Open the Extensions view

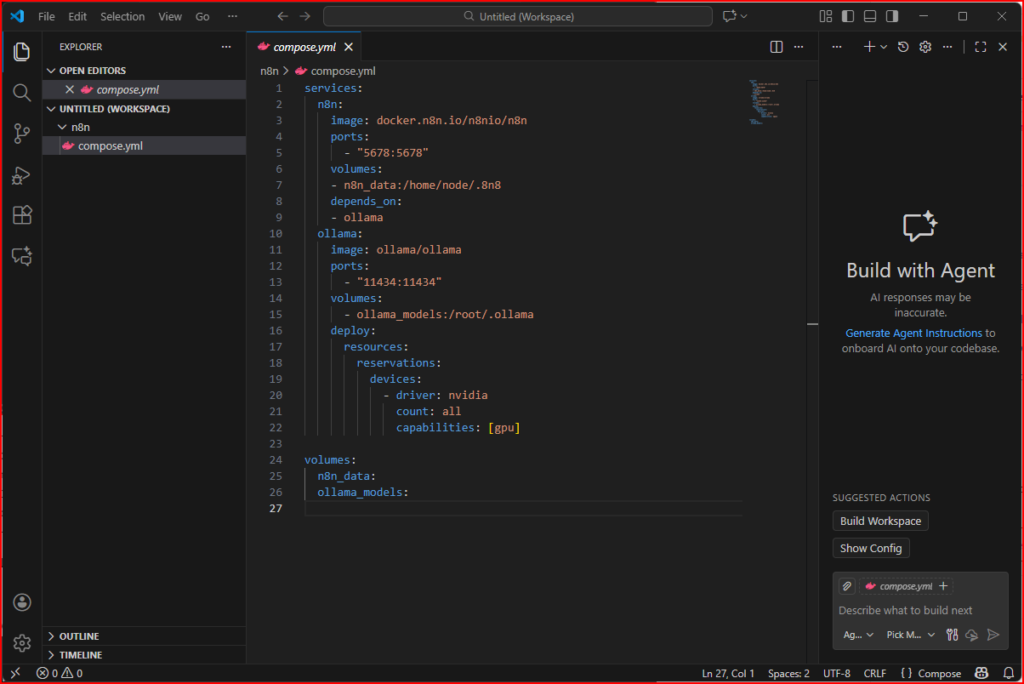[x=21, y=215]
